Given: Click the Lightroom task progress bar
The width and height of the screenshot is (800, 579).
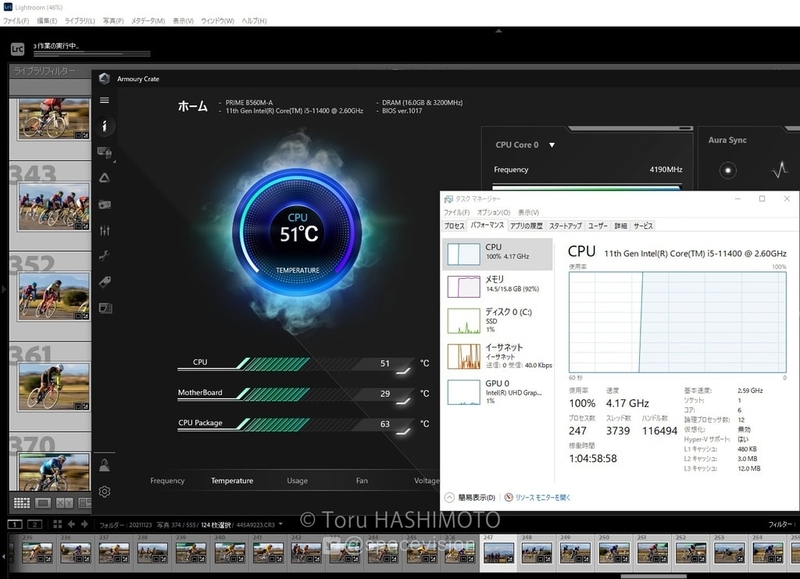Looking at the screenshot, I should [92, 54].
